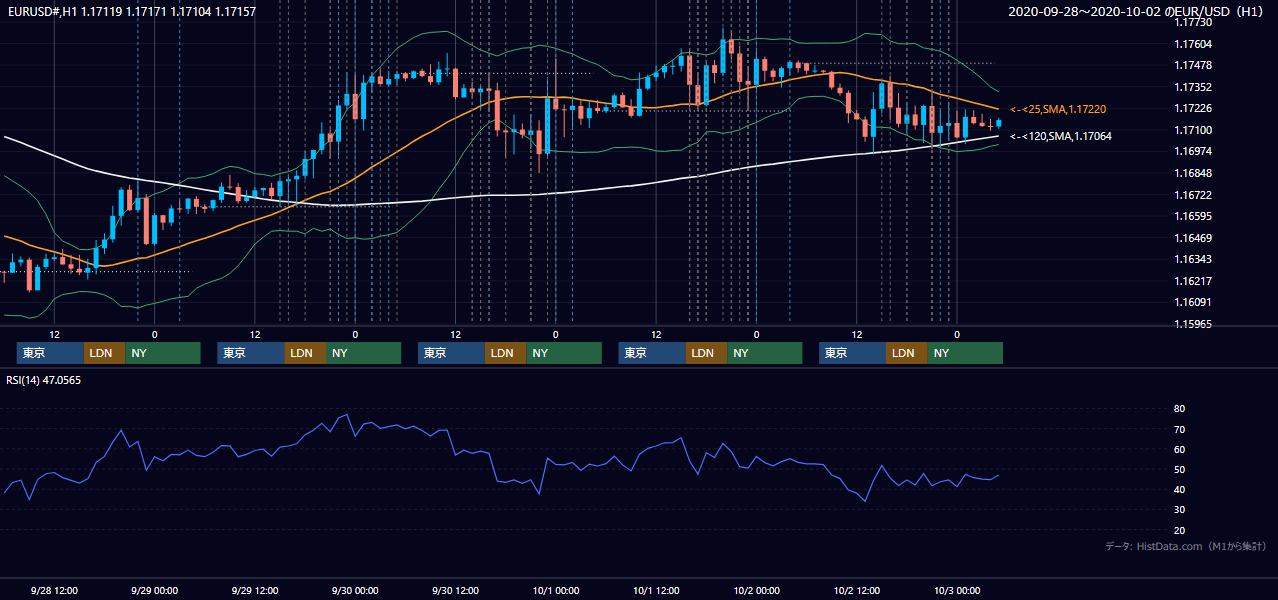The height and width of the screenshot is (600, 1278).
Task: Select the 10/2 00:00 time marker
Action: pyautogui.click(x=755, y=590)
